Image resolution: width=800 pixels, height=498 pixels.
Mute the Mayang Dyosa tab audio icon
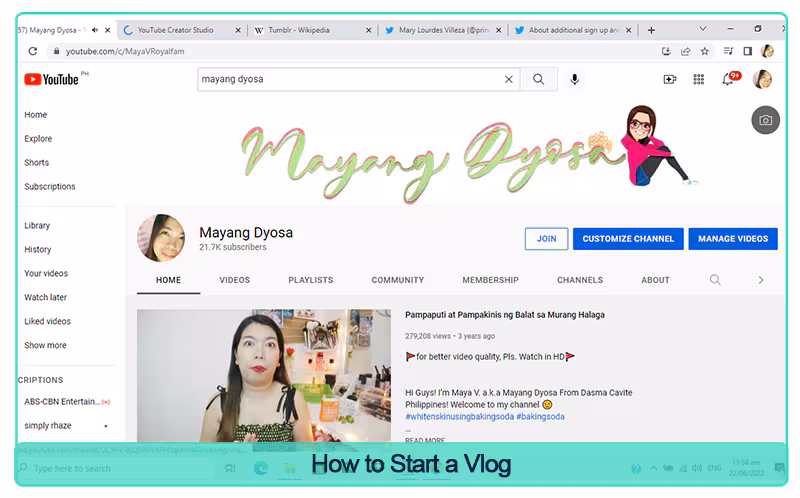point(94,30)
